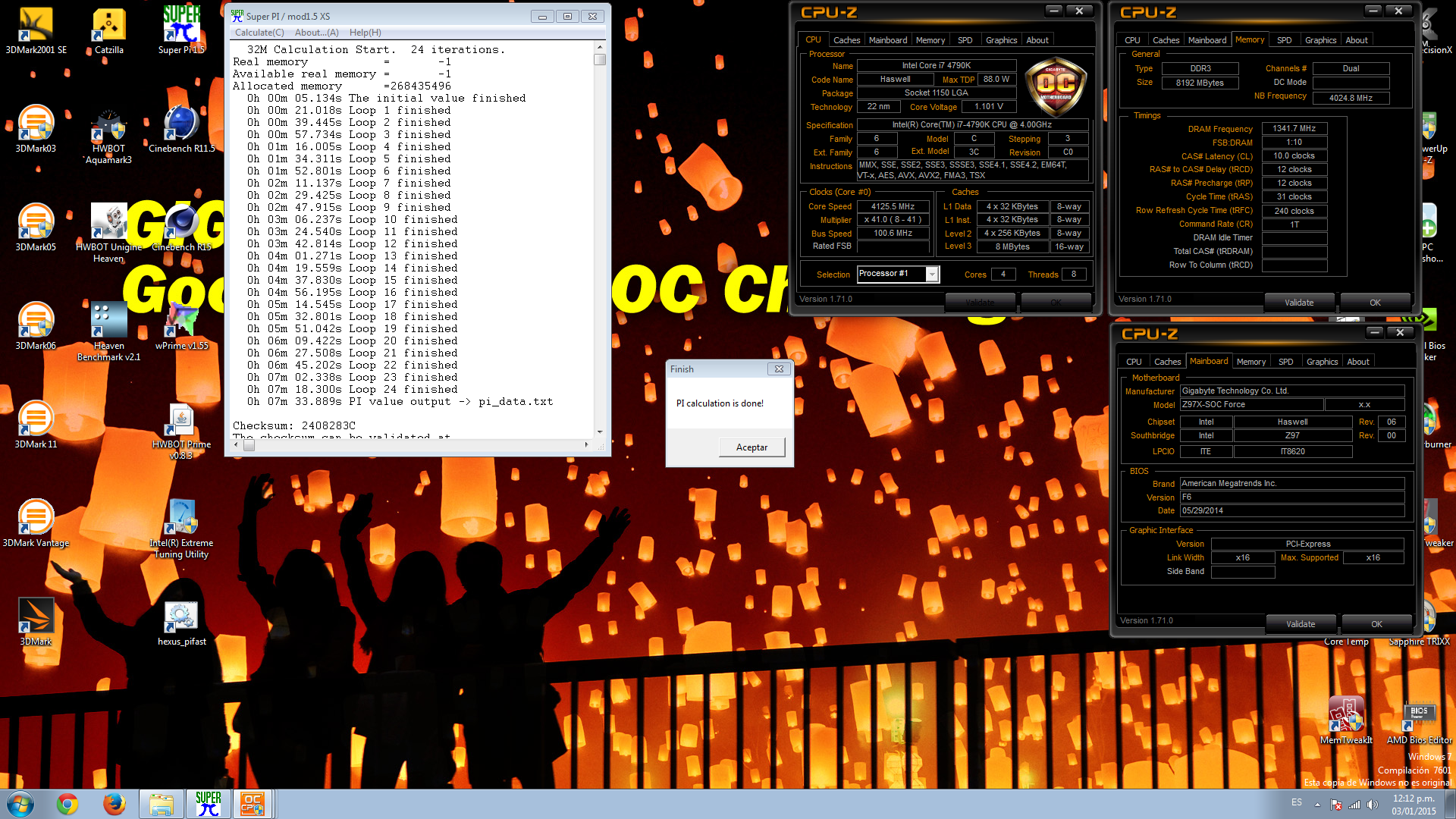Switch to CPU-Z OC taskbar button
Image resolution: width=1456 pixels, height=819 pixels.
coord(253,804)
